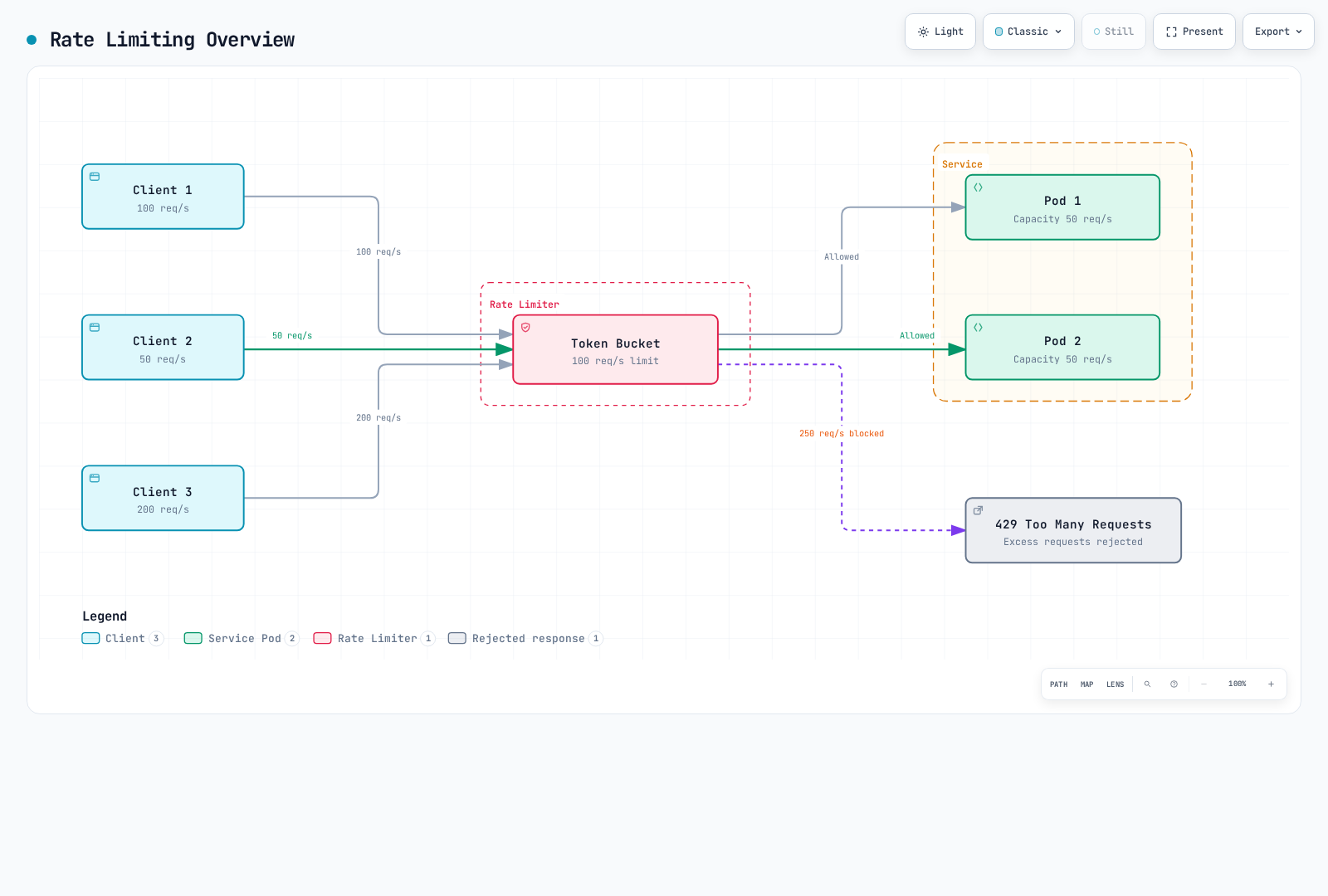Viewport: 1328px width, 896px height.
Task: Click the window icon on Client 1 node
Action: coord(95,177)
